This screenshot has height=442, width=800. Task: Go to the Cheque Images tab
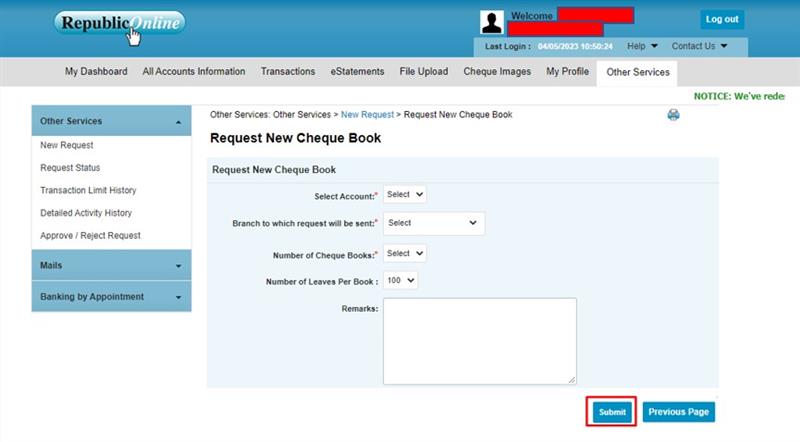click(497, 72)
